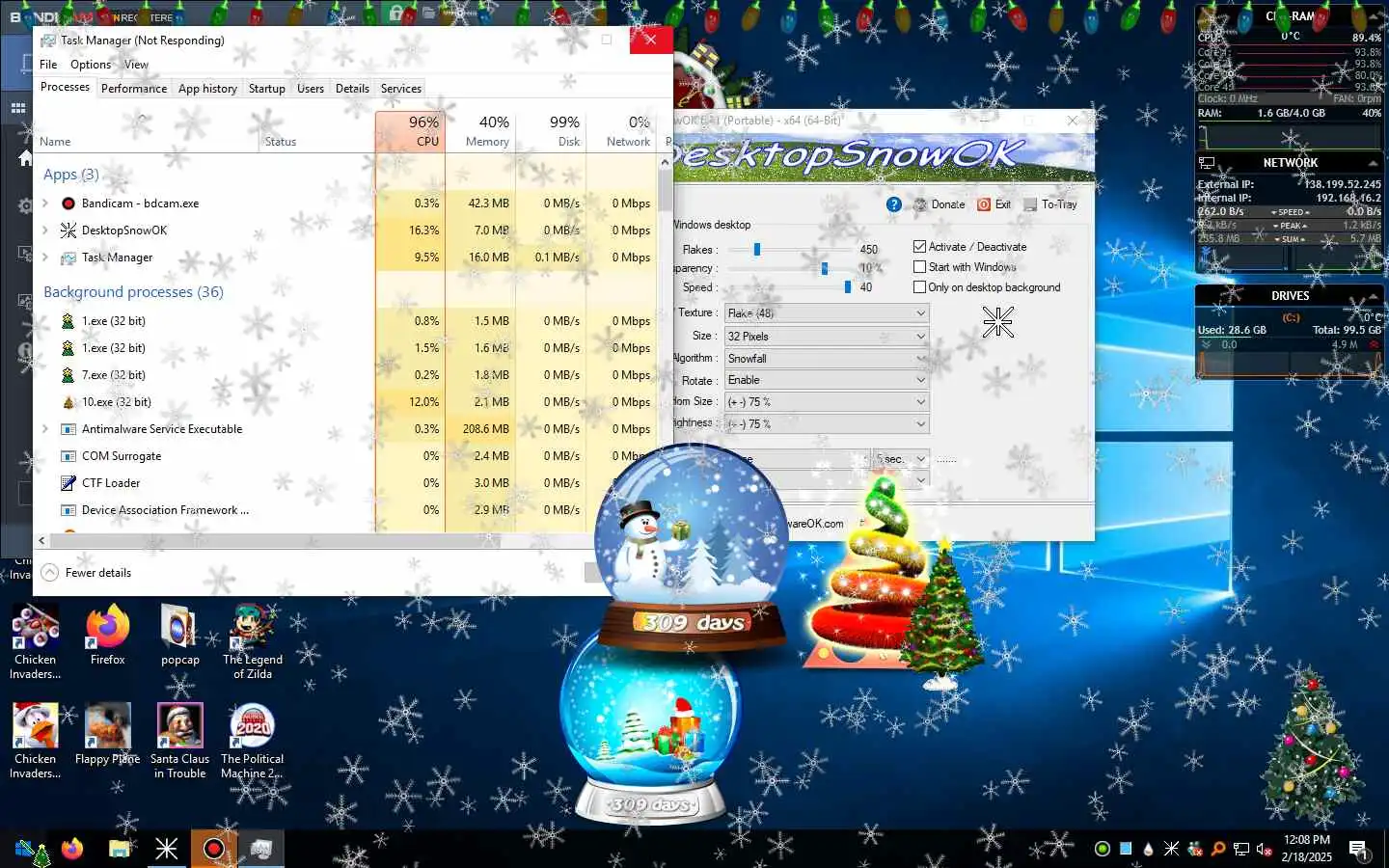Open File Explorer from the taskbar
Viewport: 1389px width, 868px height.
click(120, 850)
